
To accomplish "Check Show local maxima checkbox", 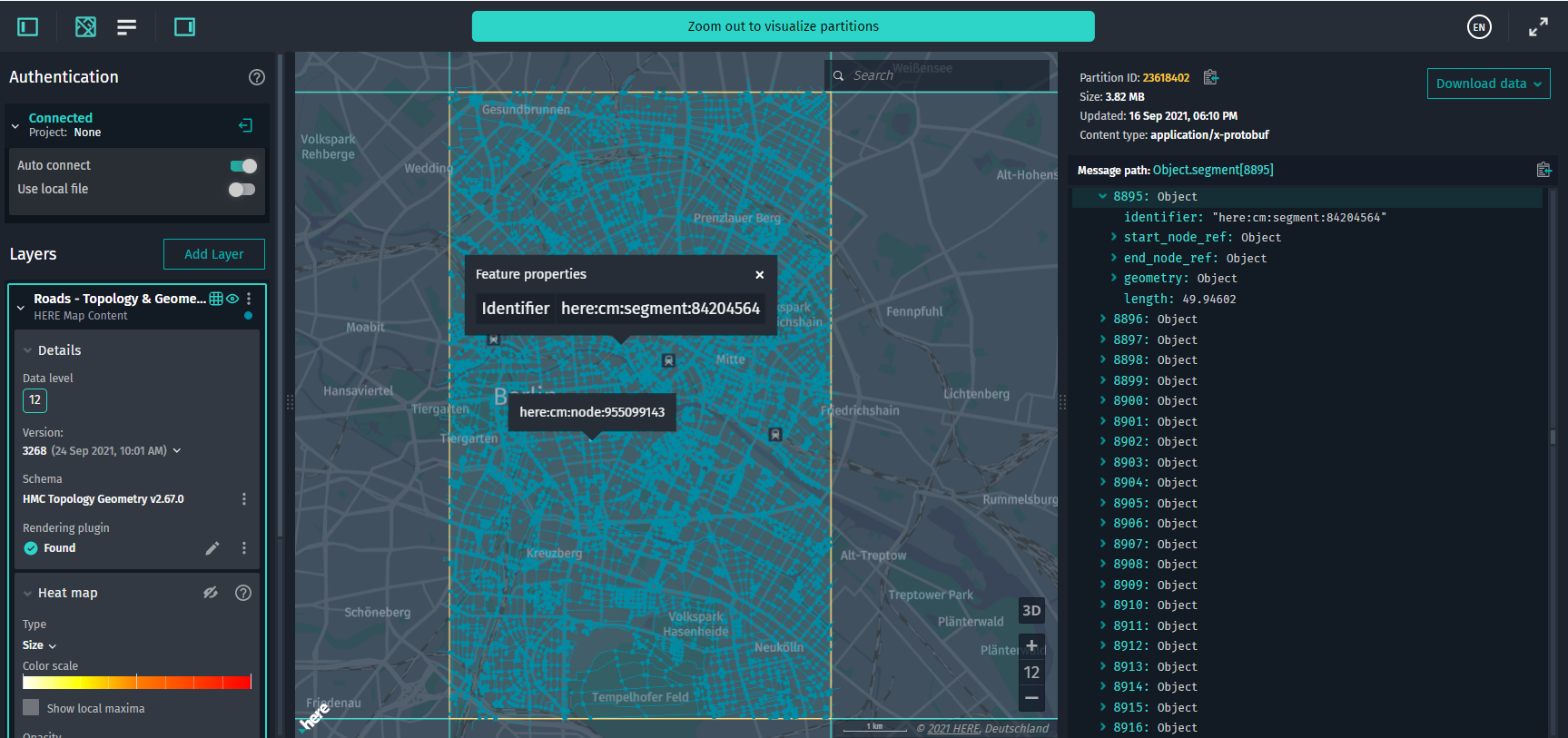I will [31, 708].
